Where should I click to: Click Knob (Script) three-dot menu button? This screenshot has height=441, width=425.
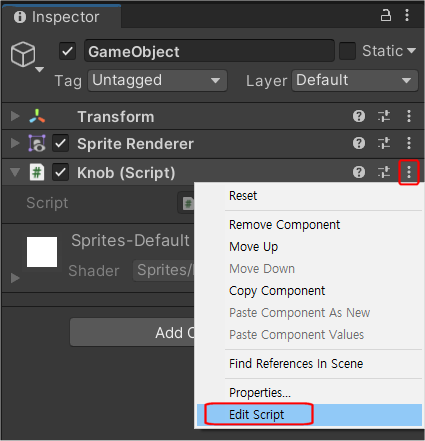(409, 172)
